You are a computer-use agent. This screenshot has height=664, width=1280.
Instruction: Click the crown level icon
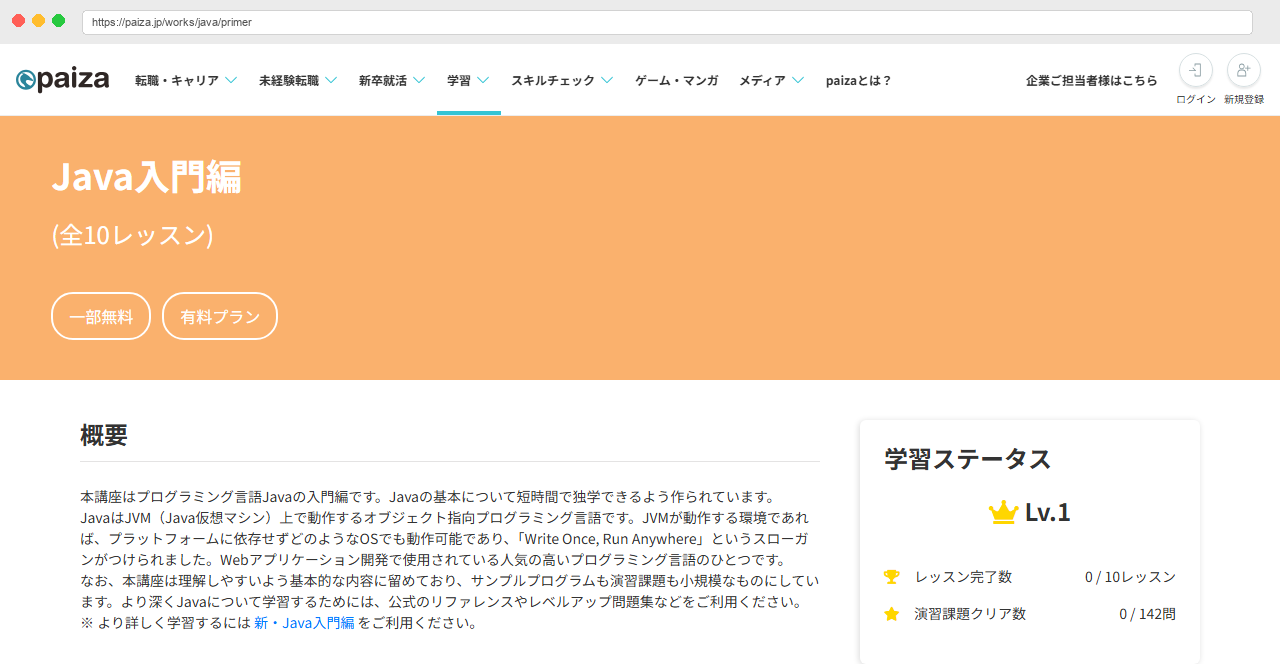(x=1003, y=513)
